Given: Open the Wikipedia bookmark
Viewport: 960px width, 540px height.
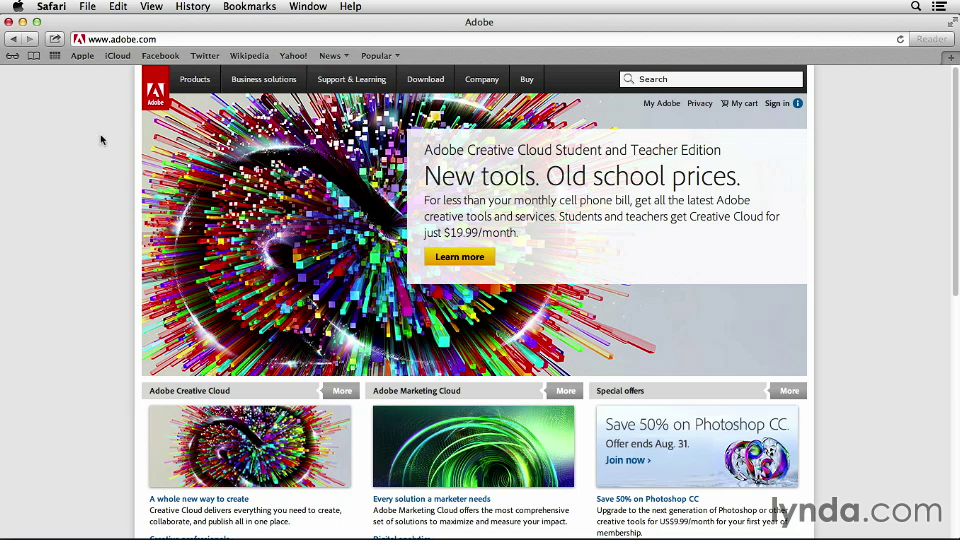Looking at the screenshot, I should click(x=249, y=56).
